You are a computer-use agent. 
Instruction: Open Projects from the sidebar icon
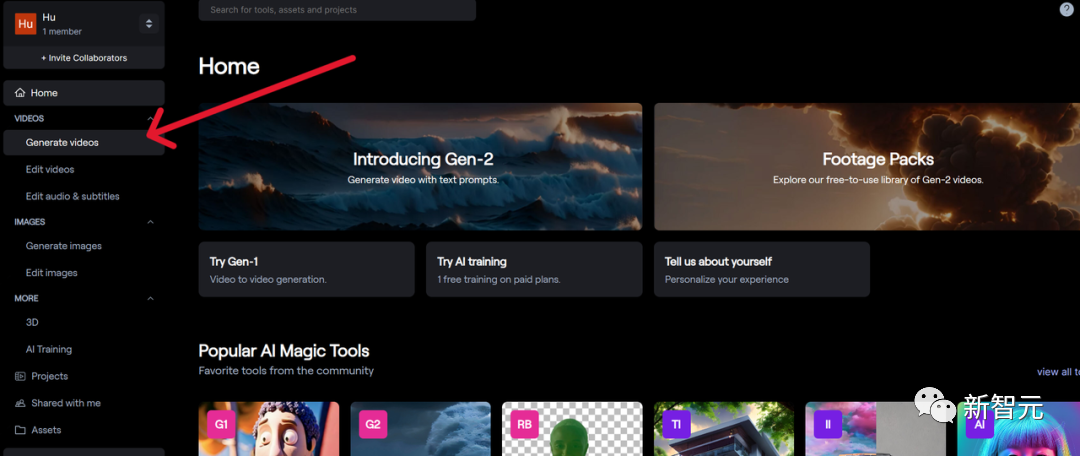tap(20, 376)
